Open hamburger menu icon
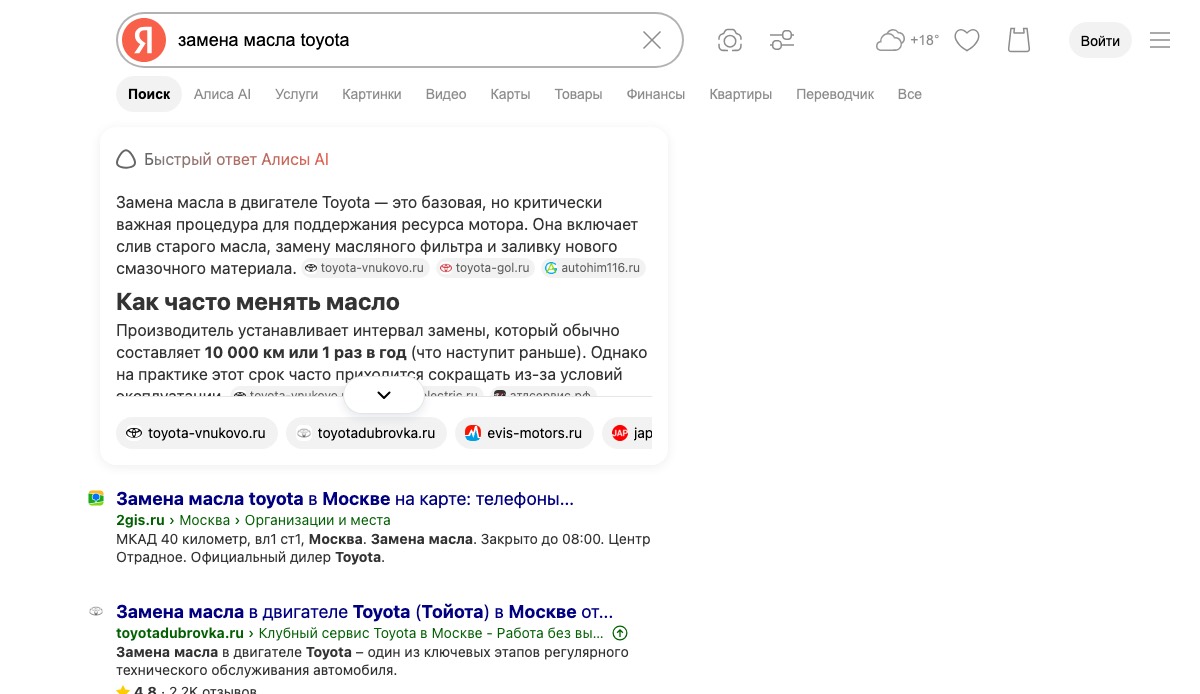1200x694 pixels. pos(1160,40)
